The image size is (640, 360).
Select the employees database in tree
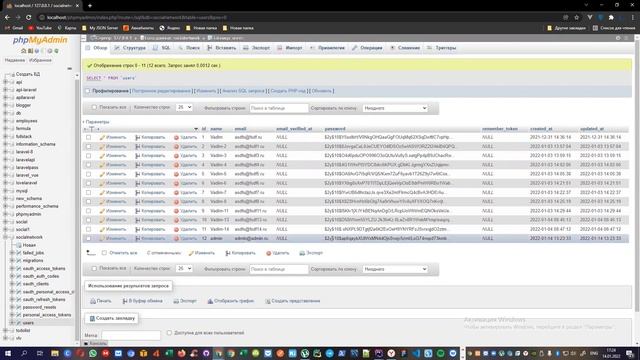[x=27, y=121]
